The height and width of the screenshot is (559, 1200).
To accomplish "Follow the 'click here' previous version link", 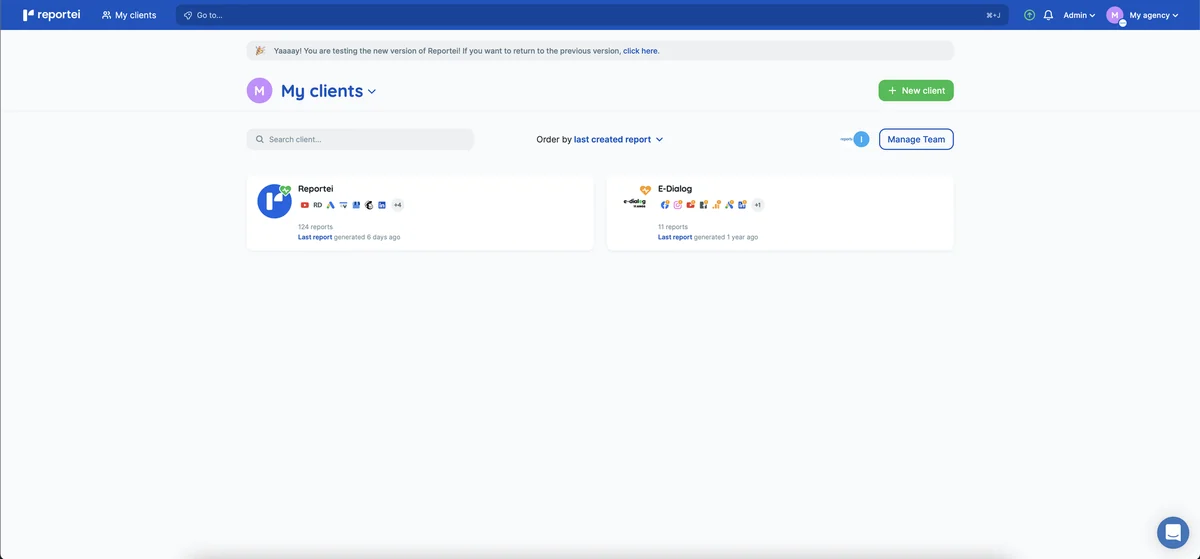I will click(641, 50).
